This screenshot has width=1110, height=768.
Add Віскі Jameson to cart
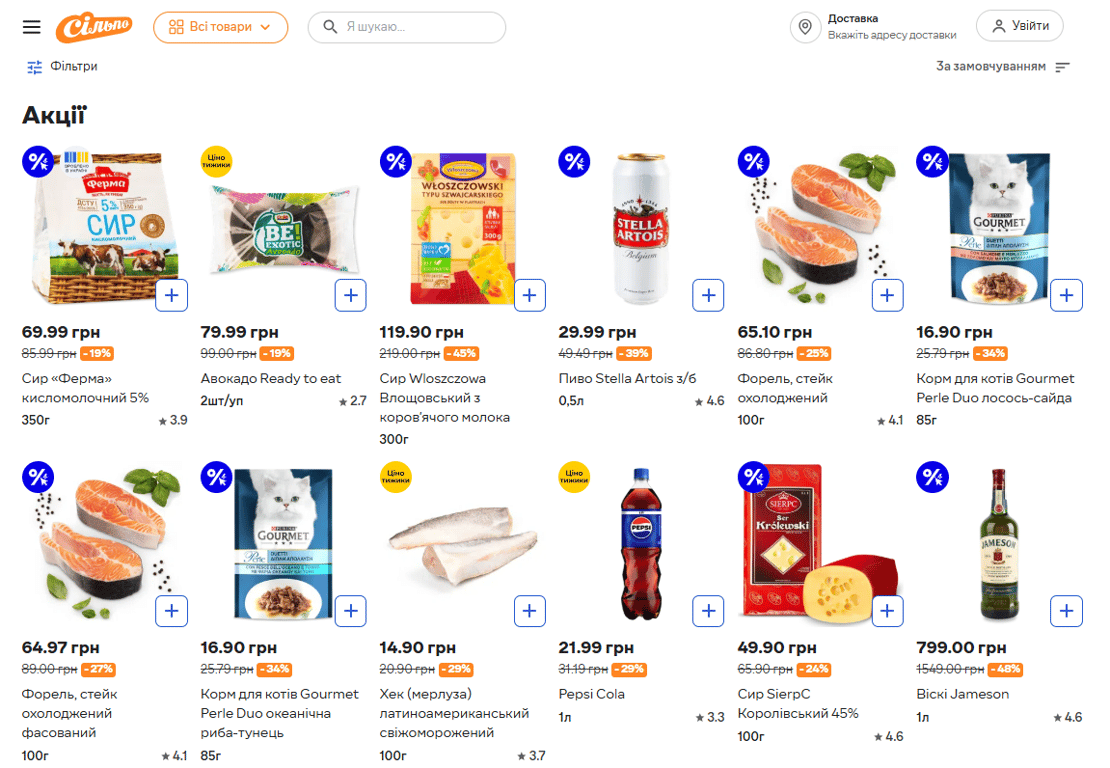click(1066, 610)
